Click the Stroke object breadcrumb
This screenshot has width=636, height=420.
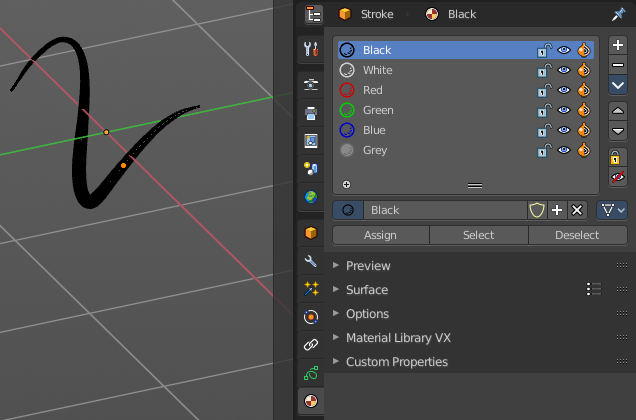(366, 14)
